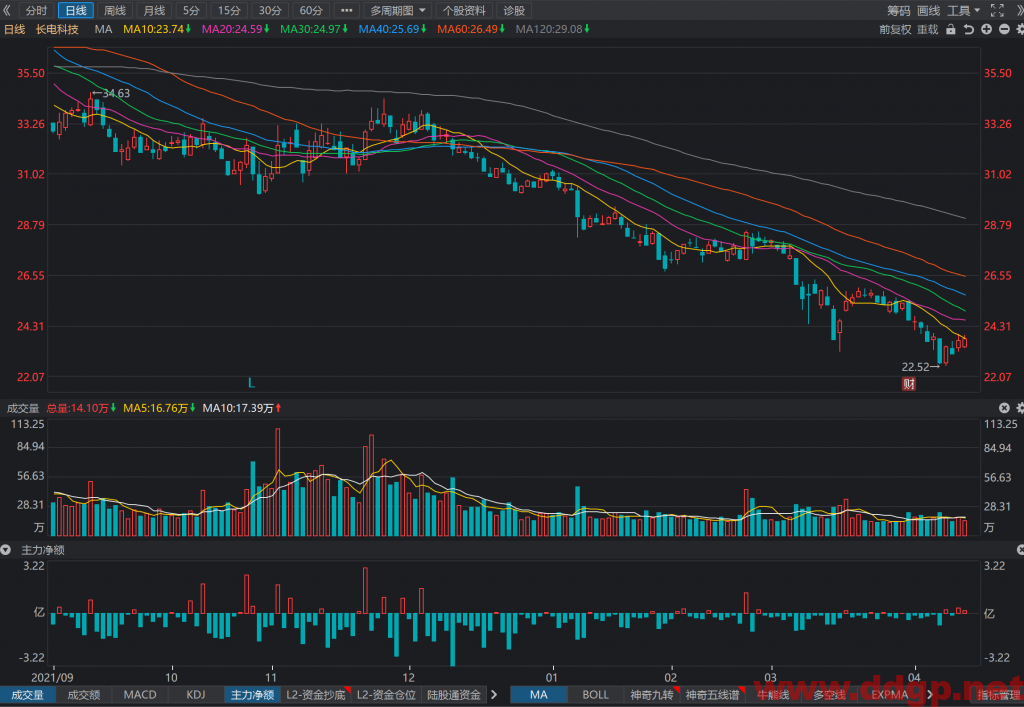Click the MA40:25.69 legend
1024x707 pixels.
pos(392,29)
